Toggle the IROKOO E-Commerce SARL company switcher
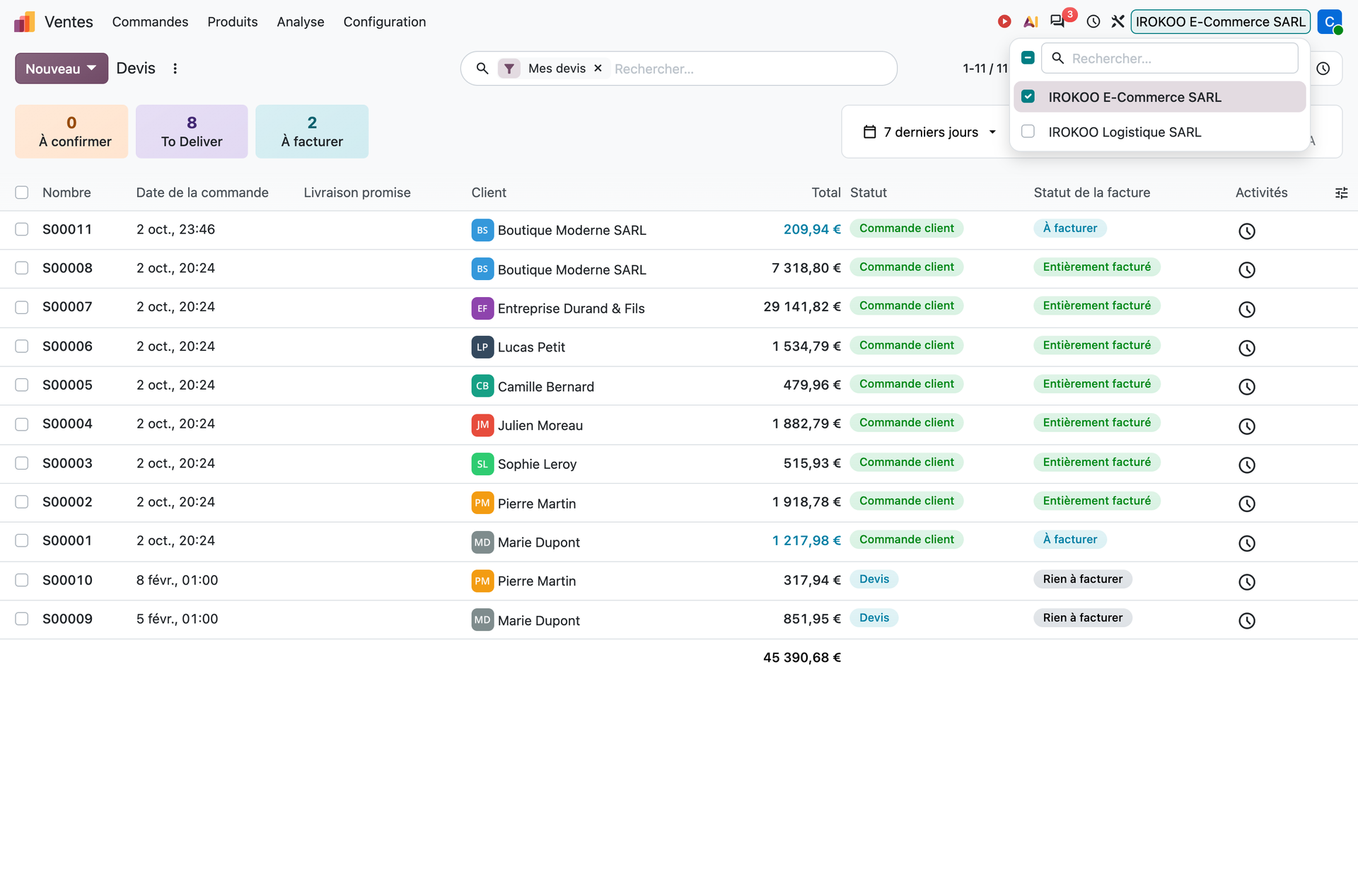1358x896 pixels. (1221, 22)
